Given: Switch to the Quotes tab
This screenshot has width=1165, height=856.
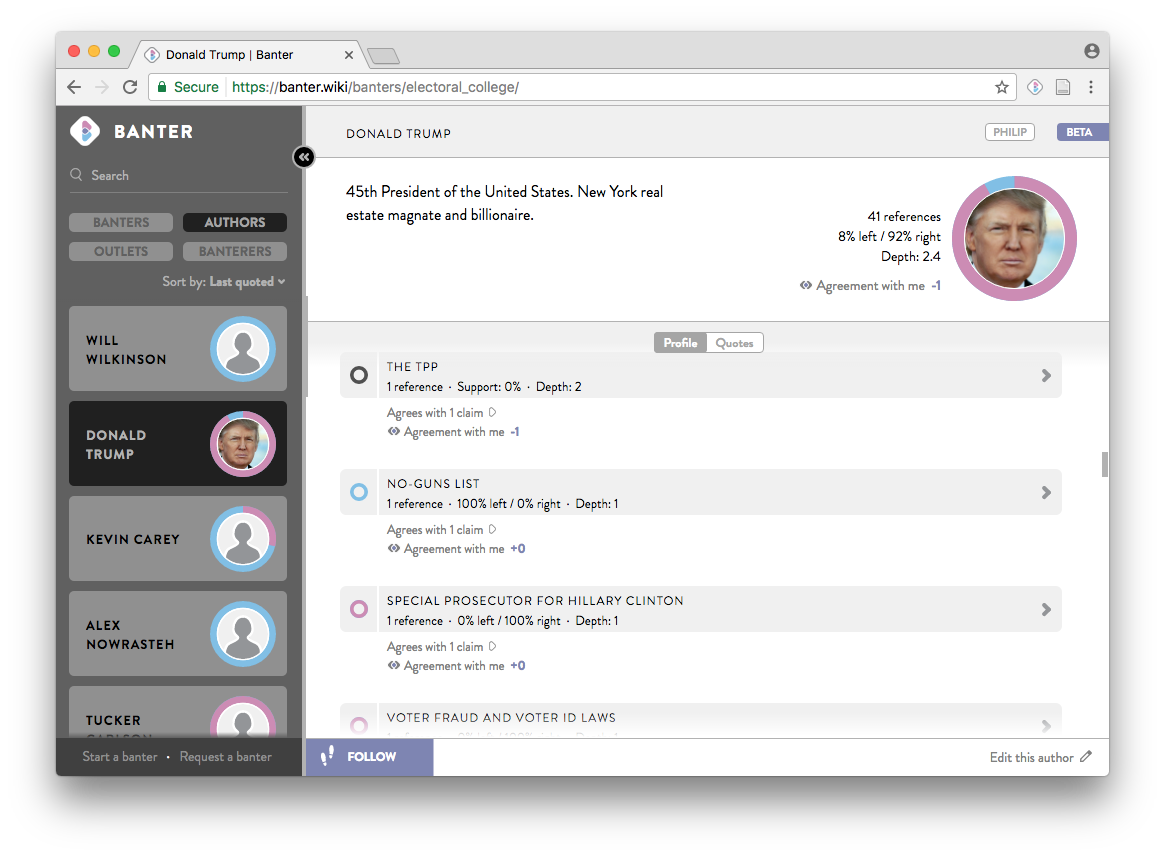Looking at the screenshot, I should pyautogui.click(x=735, y=343).
